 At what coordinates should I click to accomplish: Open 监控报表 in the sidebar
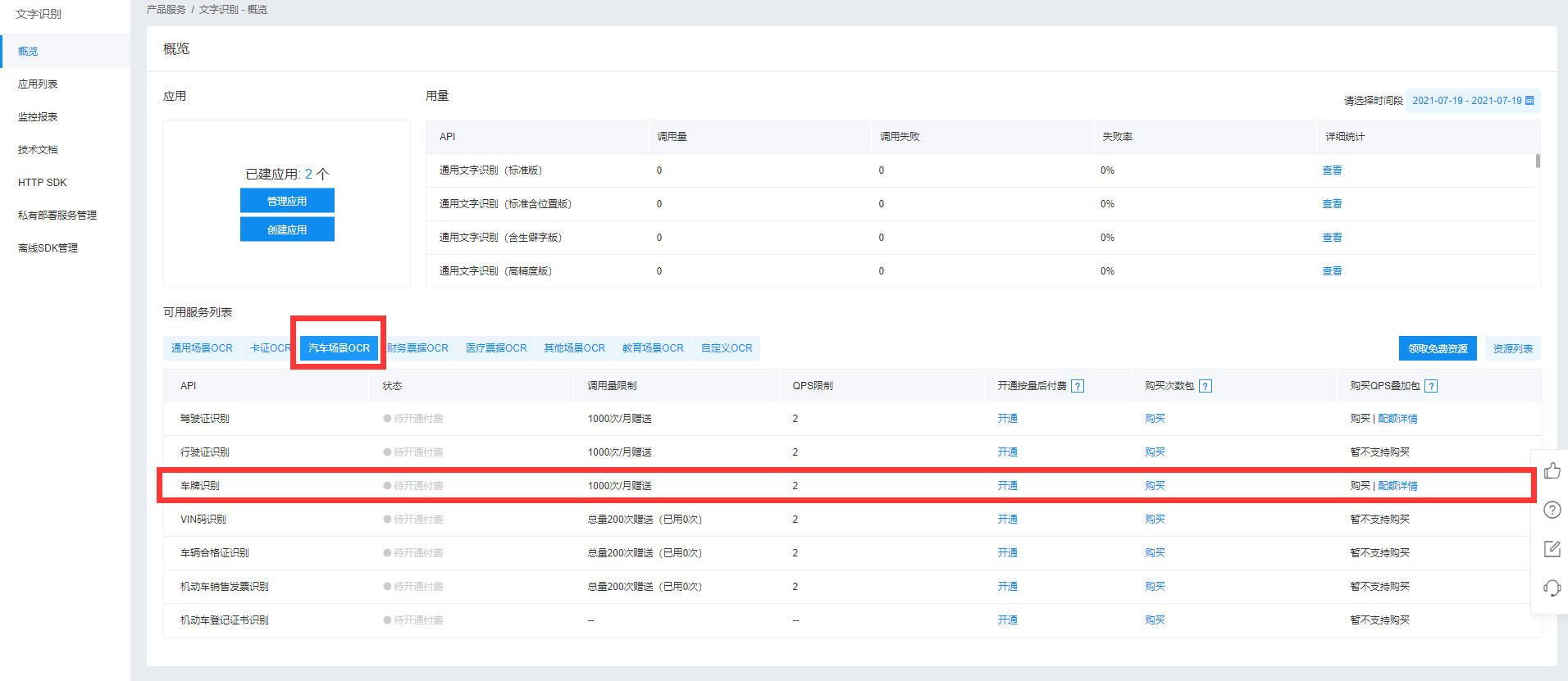[38, 116]
